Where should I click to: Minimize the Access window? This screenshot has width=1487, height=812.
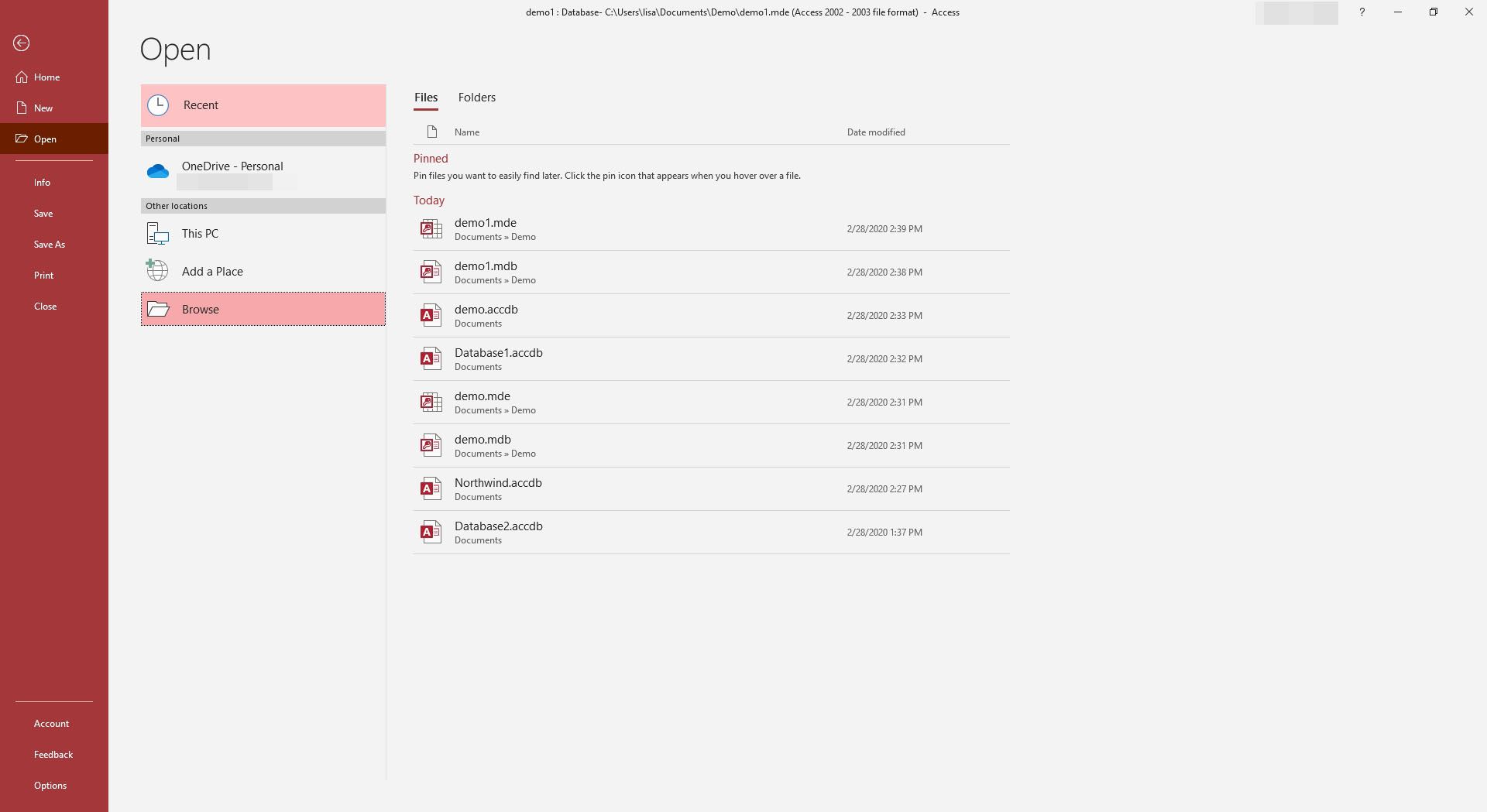(x=1398, y=12)
